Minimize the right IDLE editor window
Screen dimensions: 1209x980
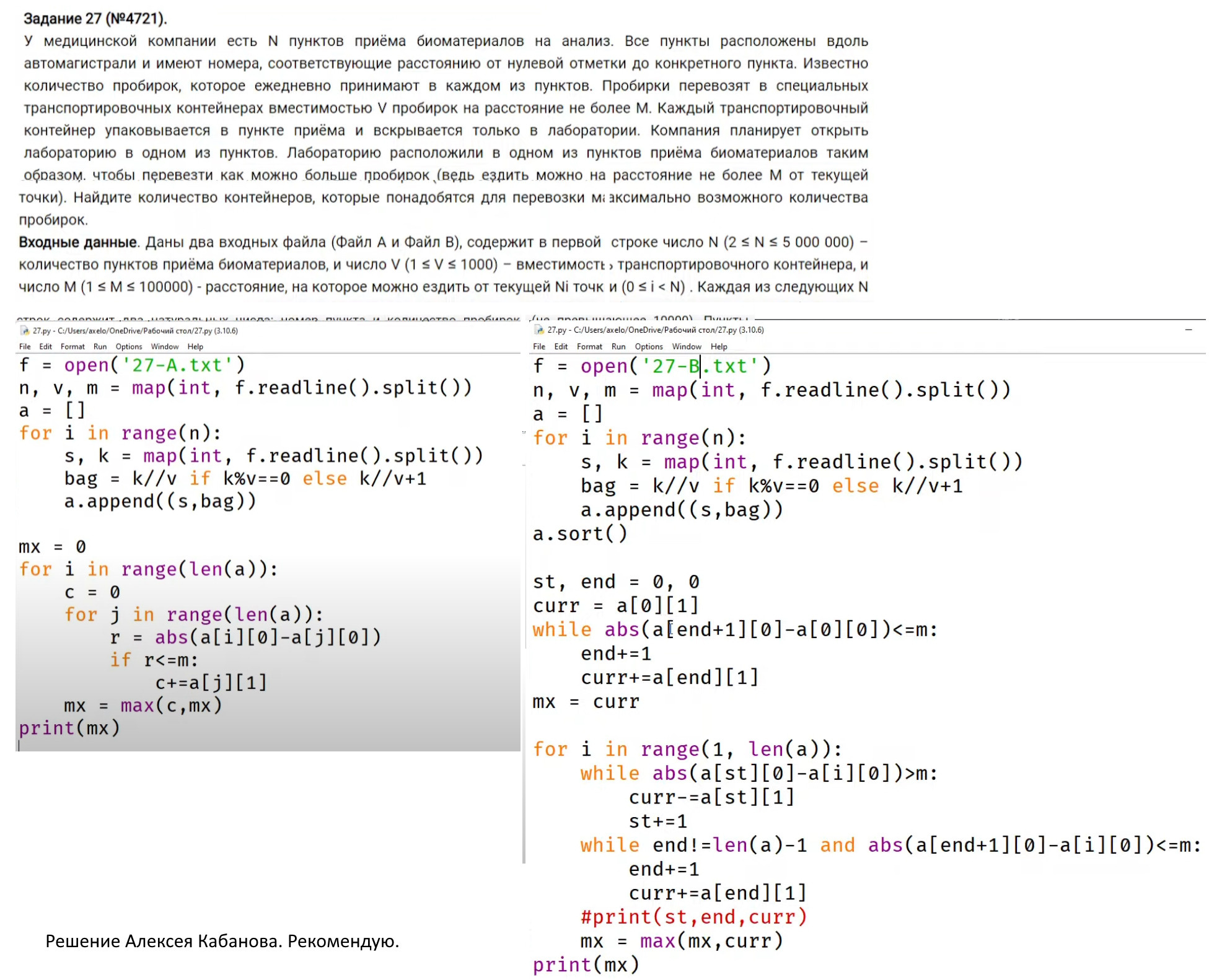click(1188, 330)
